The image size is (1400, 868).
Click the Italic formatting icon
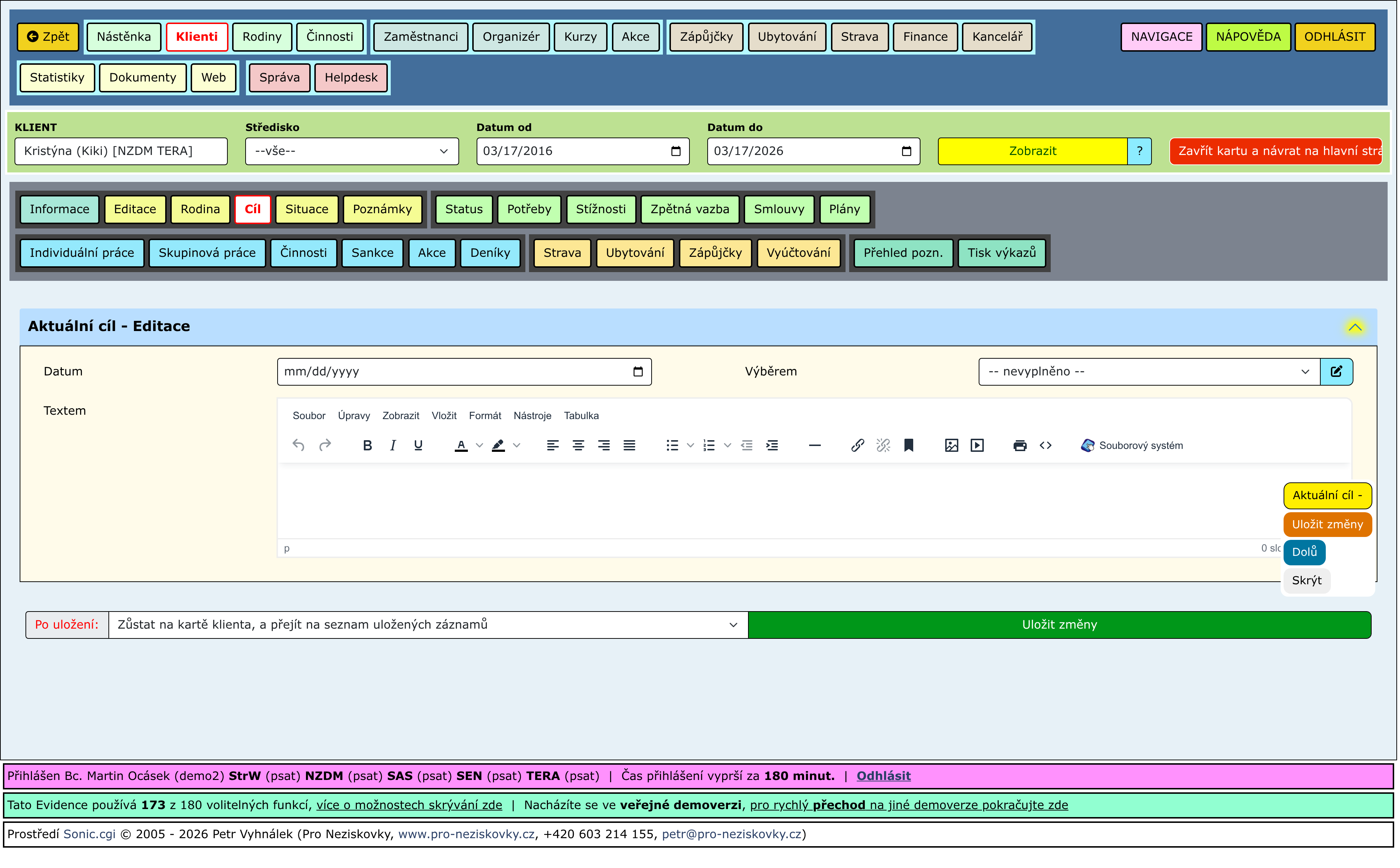[393, 446]
